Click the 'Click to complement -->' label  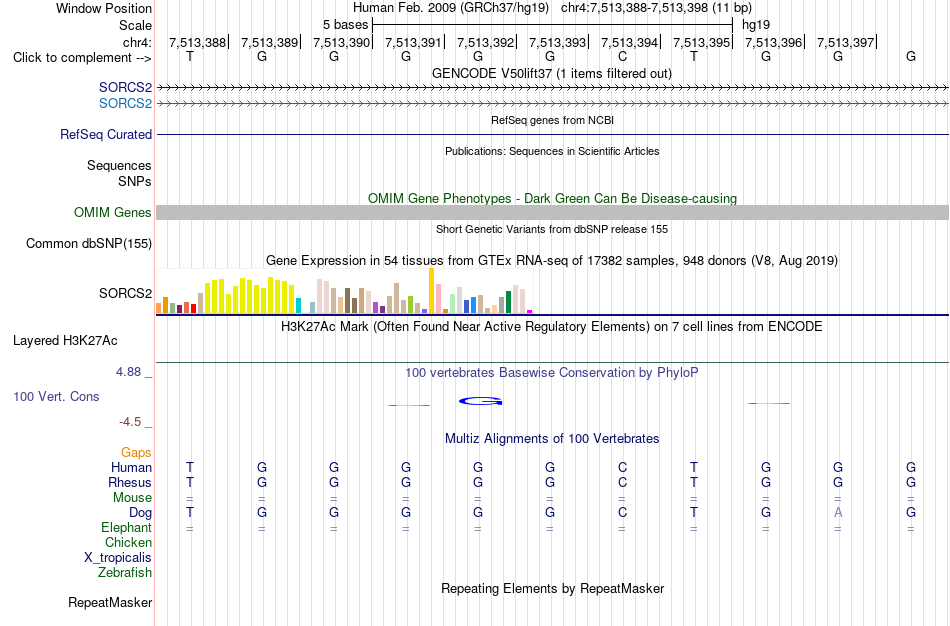pyautogui.click(x=82, y=58)
